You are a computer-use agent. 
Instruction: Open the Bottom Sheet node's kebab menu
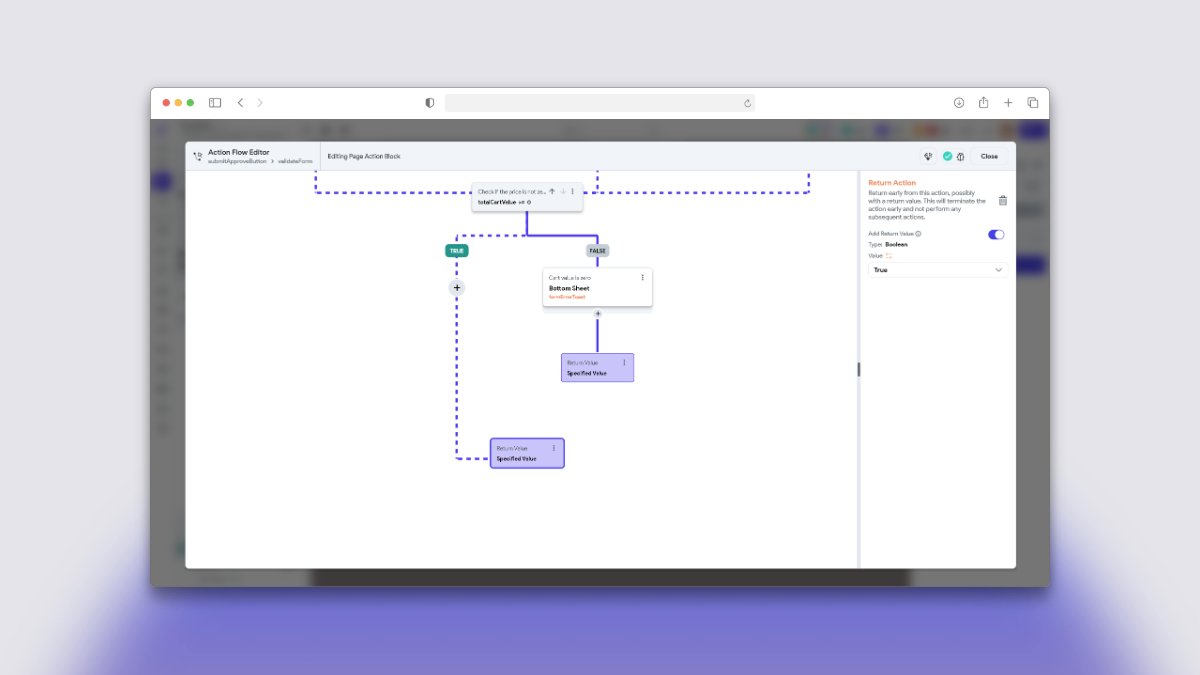[x=642, y=277]
